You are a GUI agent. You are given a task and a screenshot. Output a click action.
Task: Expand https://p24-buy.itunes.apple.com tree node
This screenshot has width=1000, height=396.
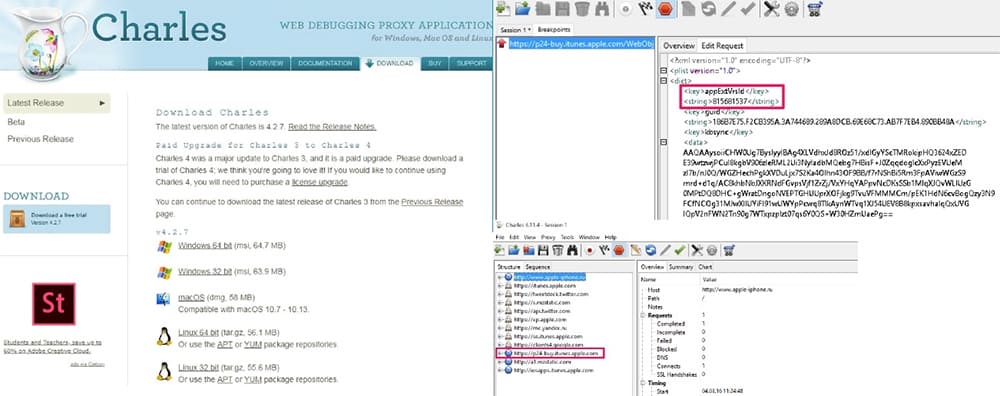pos(500,353)
